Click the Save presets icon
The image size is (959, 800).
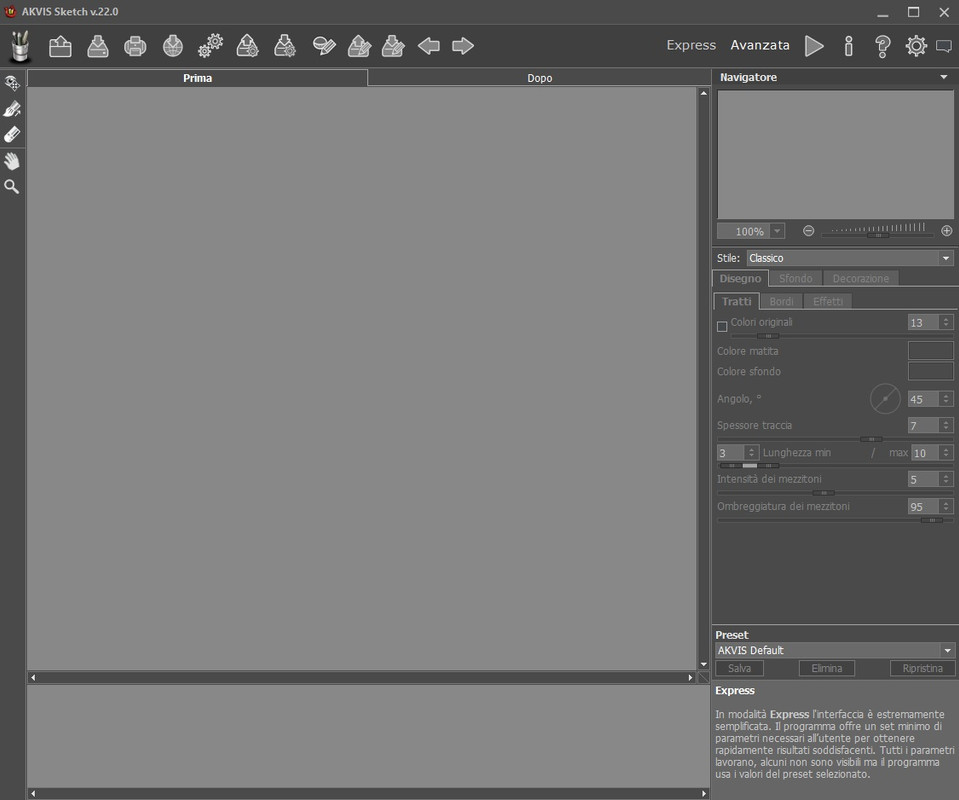285,46
